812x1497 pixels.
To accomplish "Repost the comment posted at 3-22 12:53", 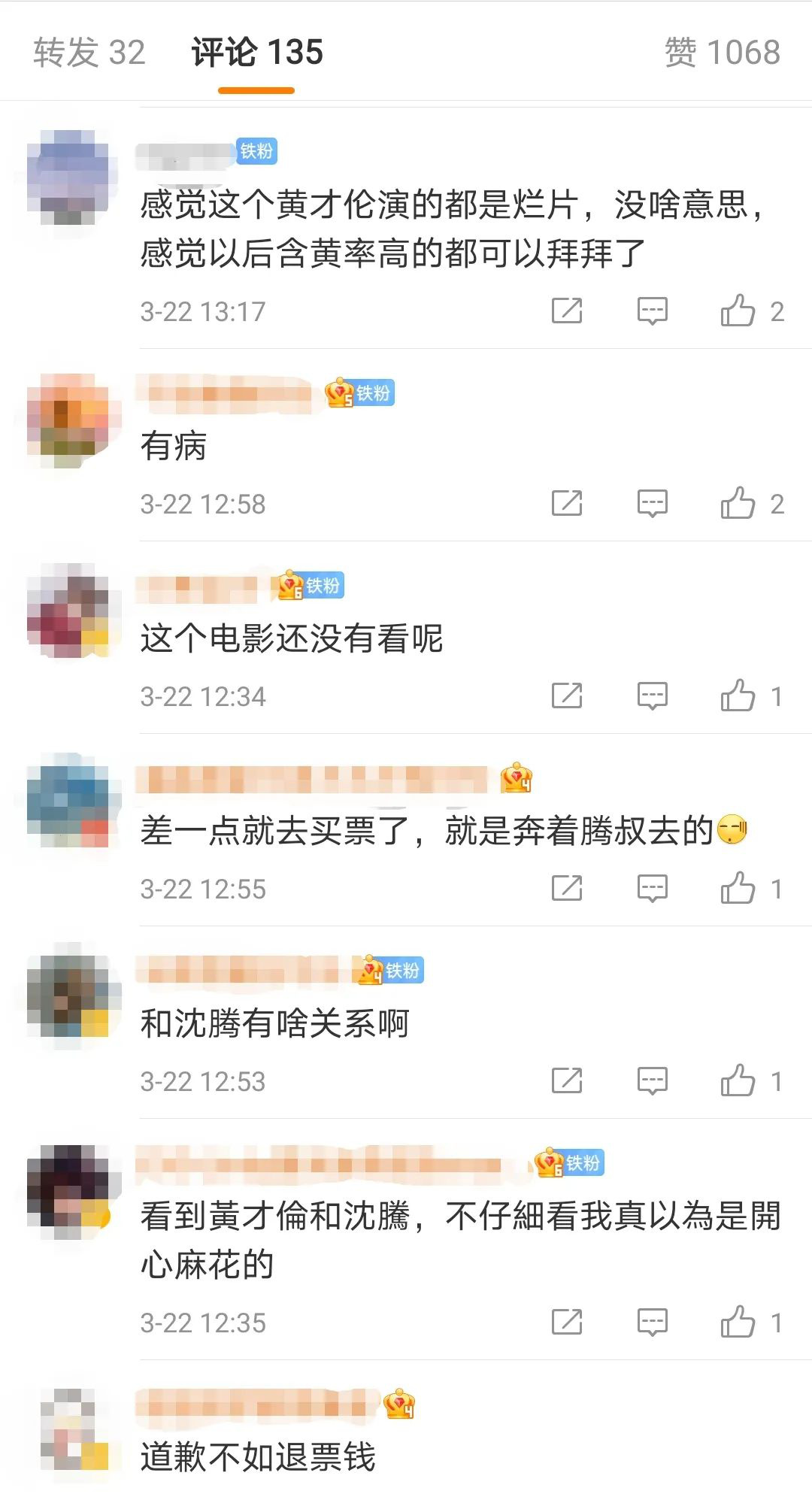I will (x=567, y=1080).
